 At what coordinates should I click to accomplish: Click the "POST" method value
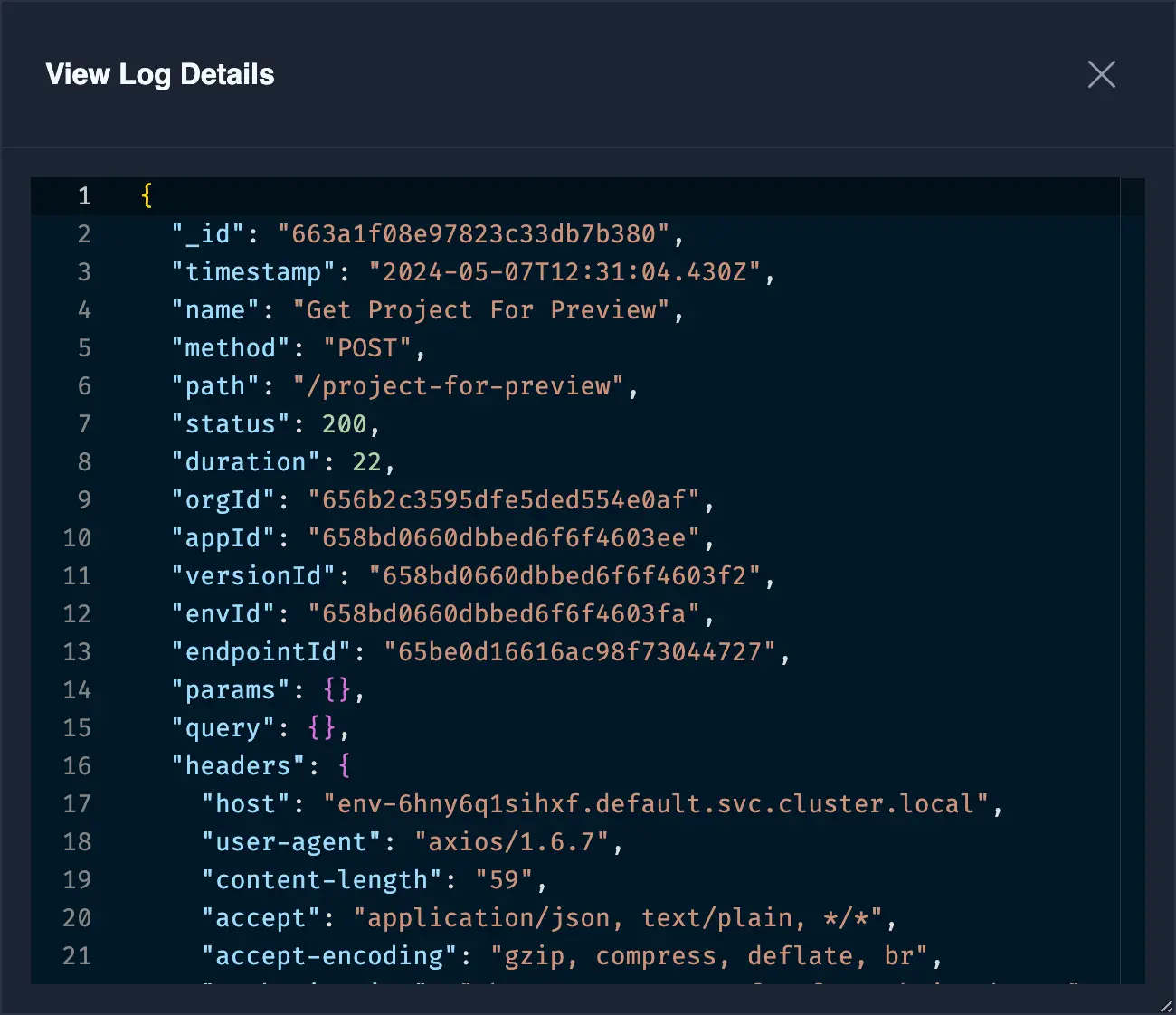click(367, 348)
